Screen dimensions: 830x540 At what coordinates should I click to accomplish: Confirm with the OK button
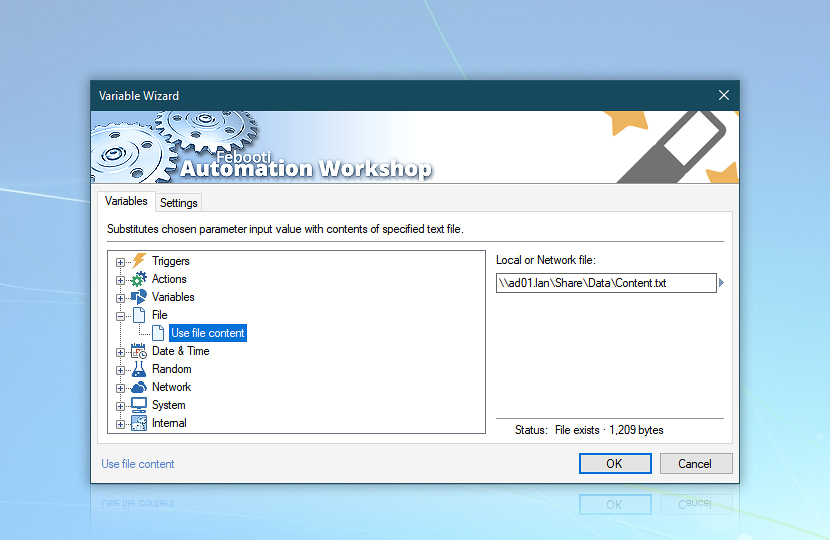pyautogui.click(x=615, y=464)
